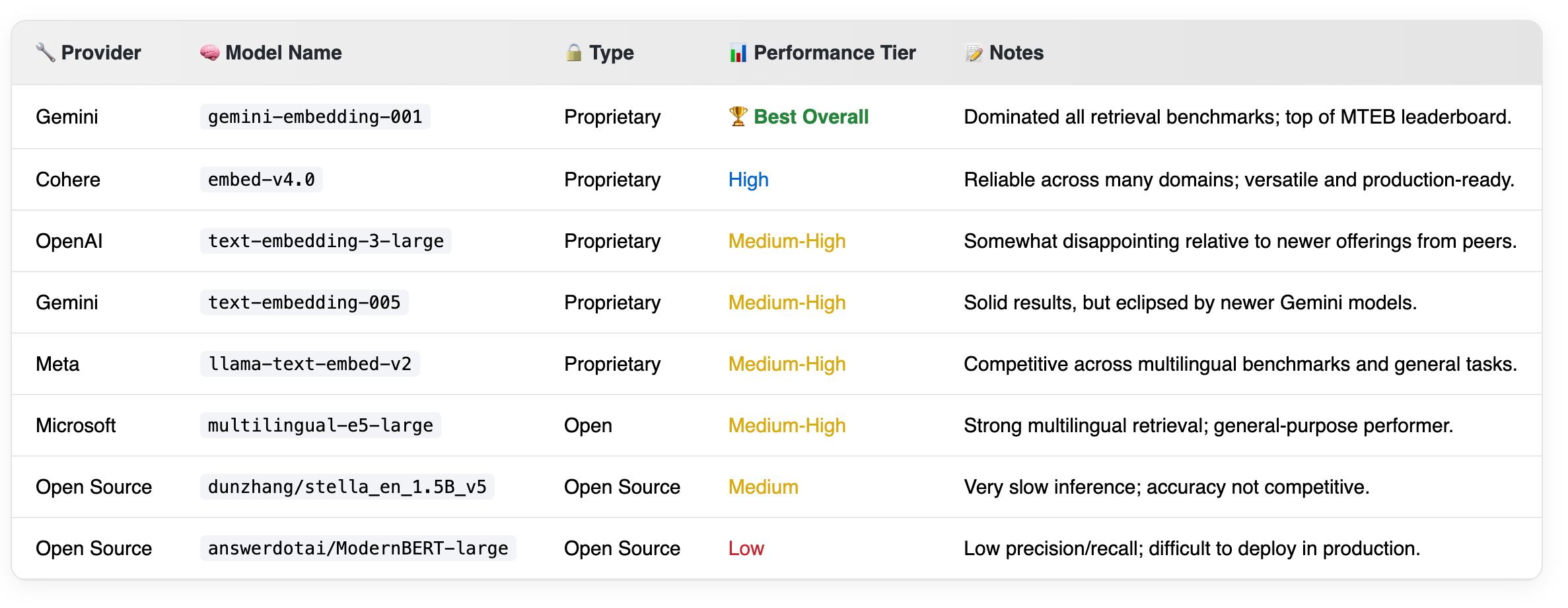Click the text-embedding-3-large model chip
Screen dimensions: 1568x608
[326, 241]
